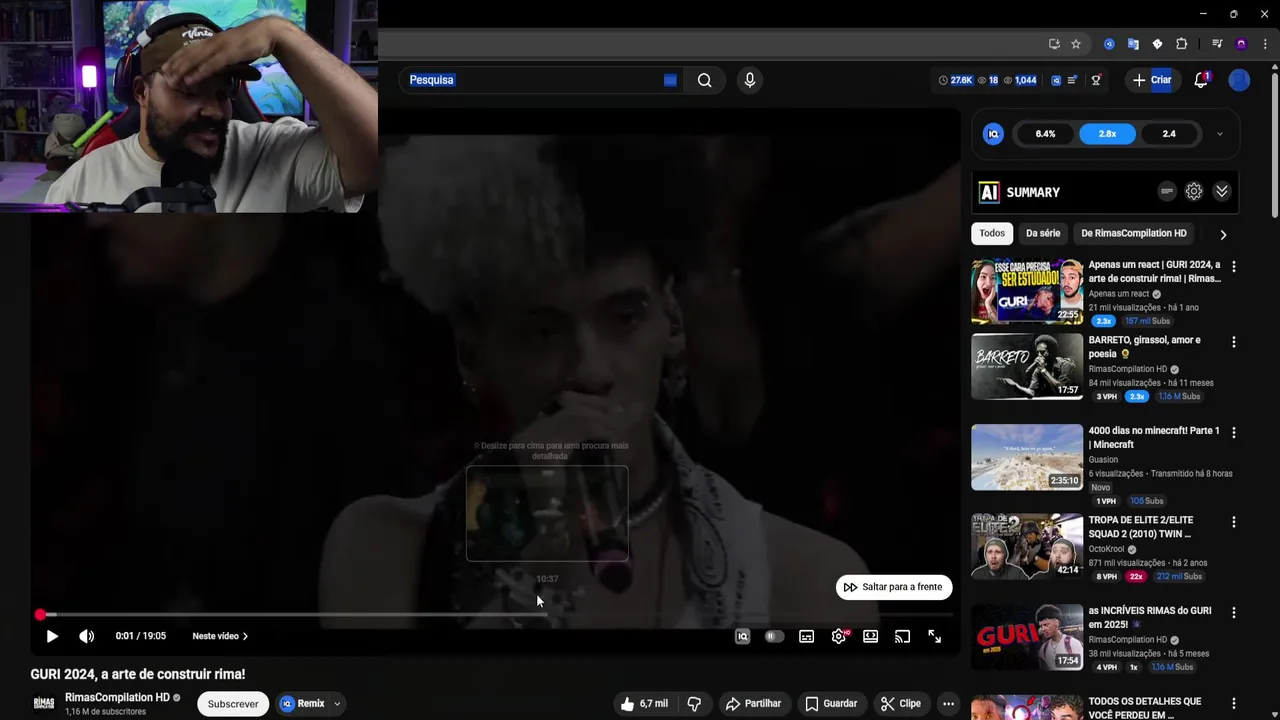Click the red playhead scrubber
This screenshot has width=1280, height=720.
(x=40, y=615)
